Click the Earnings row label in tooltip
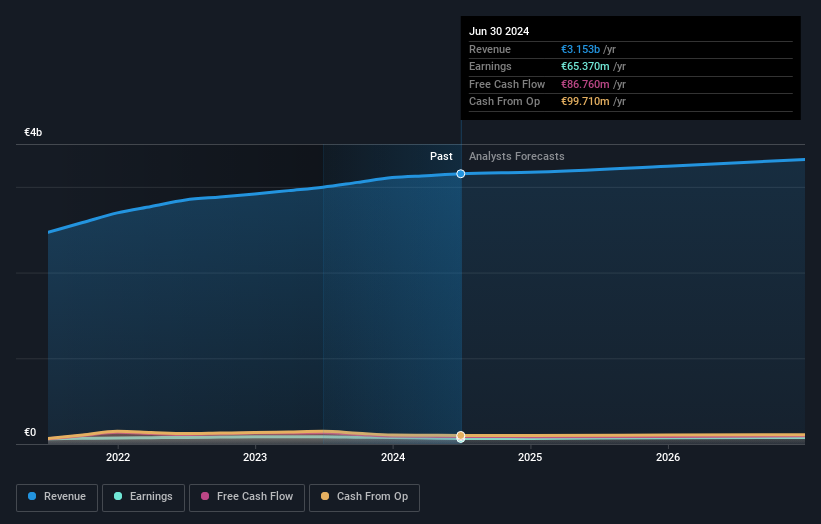 [490, 66]
